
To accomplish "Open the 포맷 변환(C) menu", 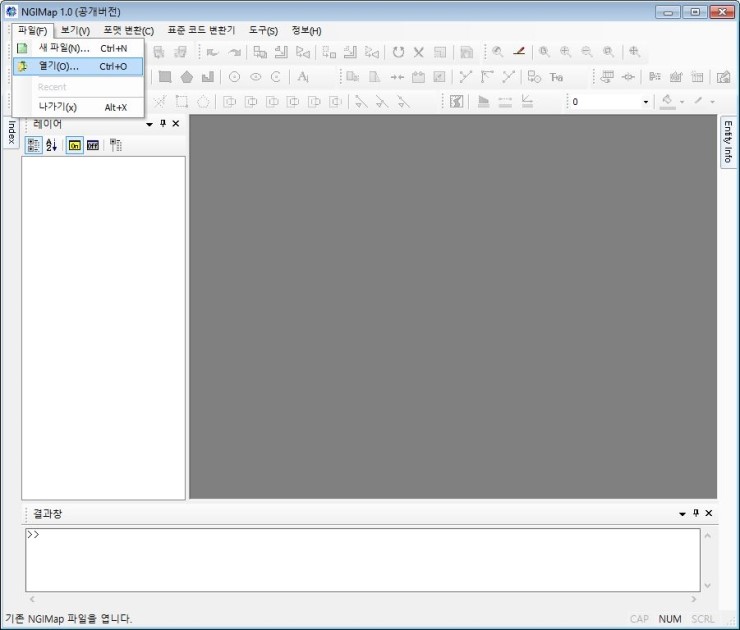I will [x=128, y=30].
